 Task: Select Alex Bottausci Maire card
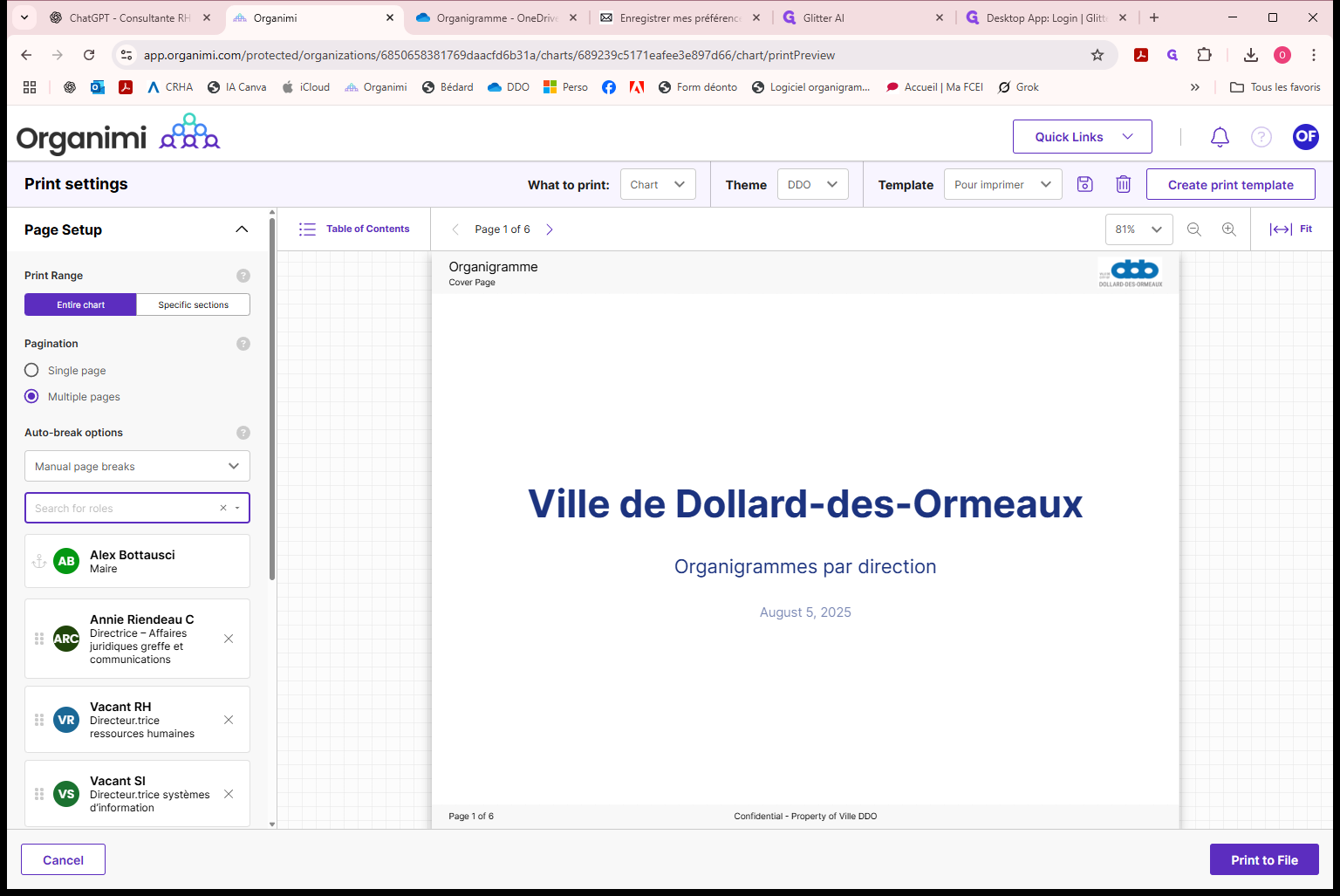(x=137, y=561)
